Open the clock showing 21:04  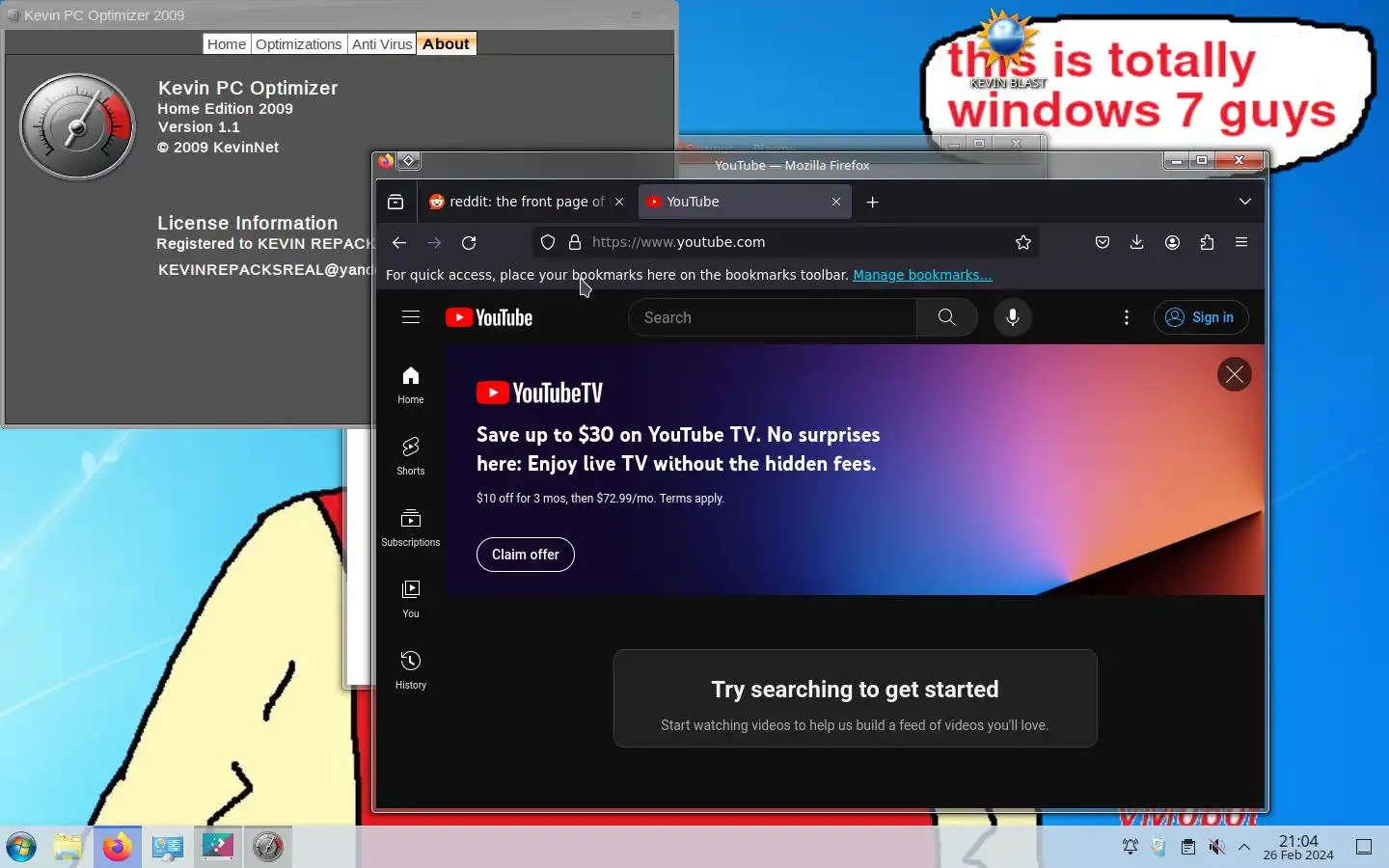[x=1298, y=847]
